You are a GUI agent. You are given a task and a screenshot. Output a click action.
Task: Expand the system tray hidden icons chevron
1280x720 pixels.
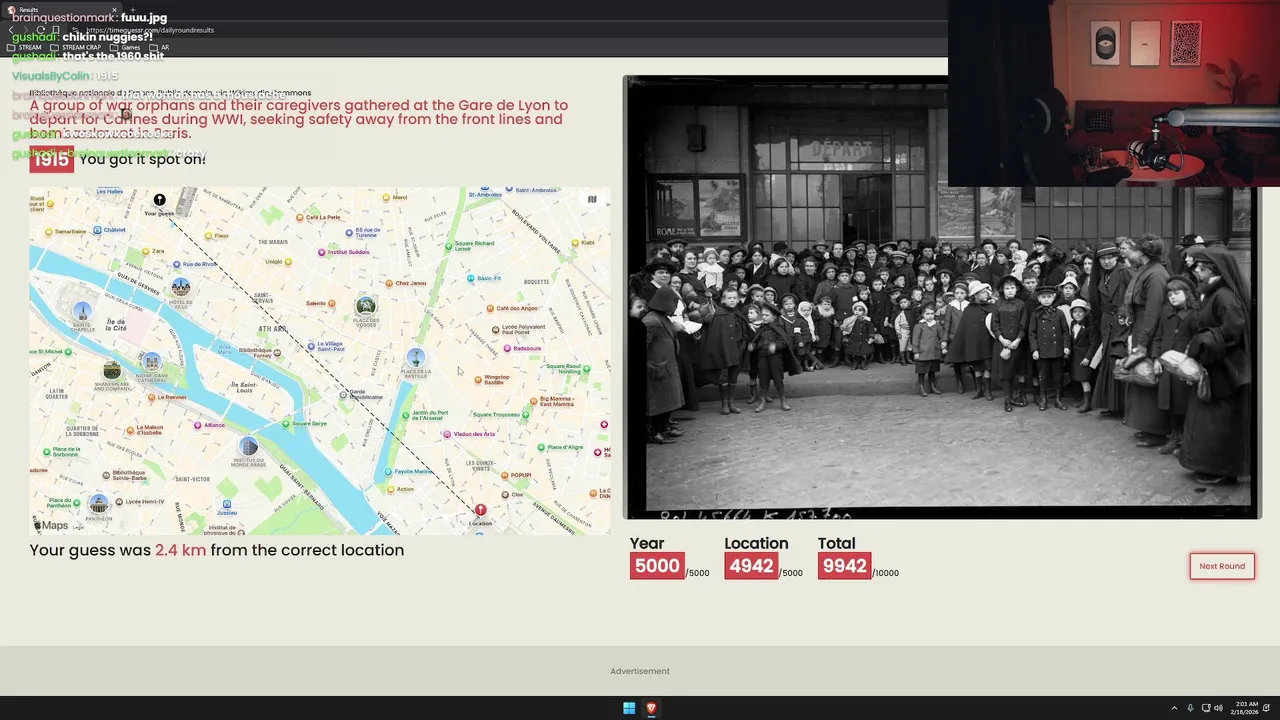[1174, 708]
